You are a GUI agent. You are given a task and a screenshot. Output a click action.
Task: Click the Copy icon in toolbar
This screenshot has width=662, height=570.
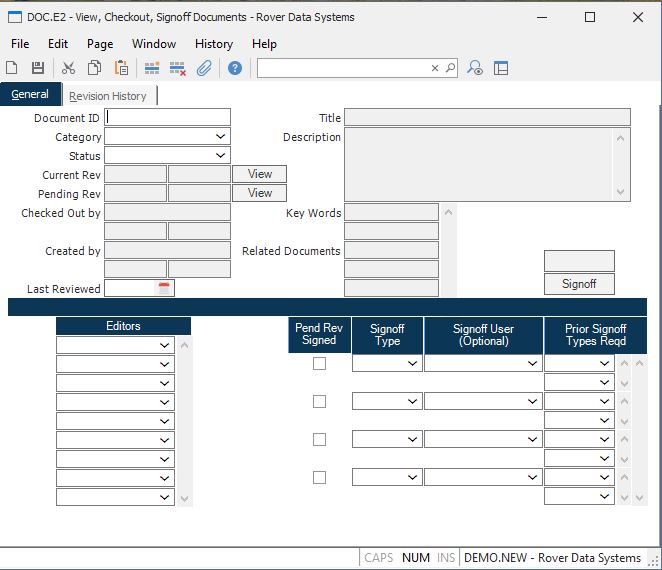click(95, 68)
